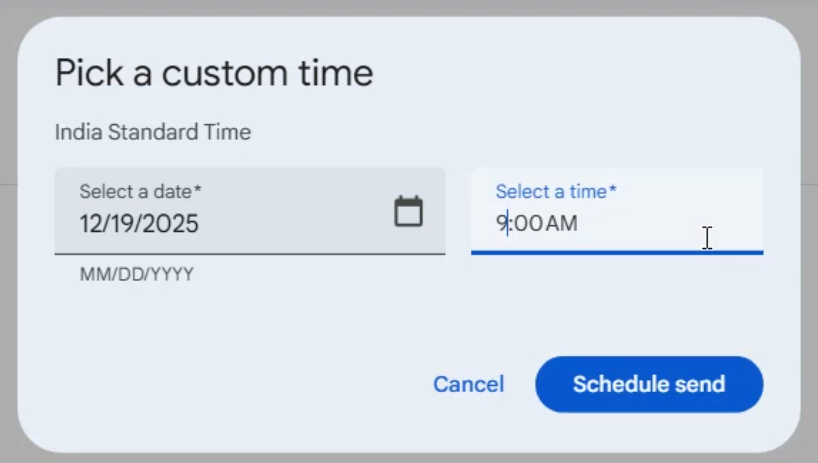Click the AM text in time field
This screenshot has width=818, height=463.
[x=562, y=223]
